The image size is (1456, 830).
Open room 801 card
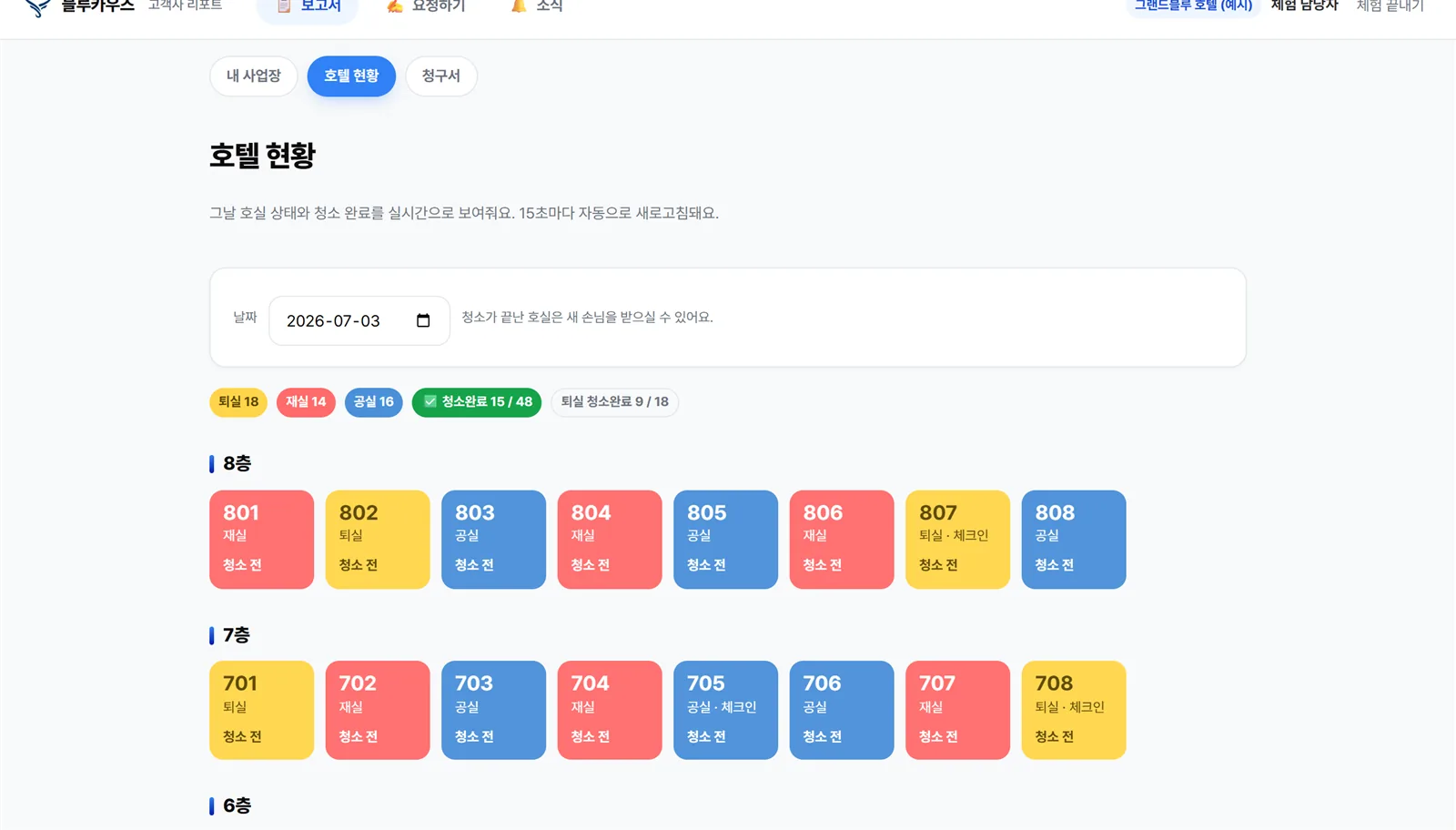pyautogui.click(x=262, y=540)
